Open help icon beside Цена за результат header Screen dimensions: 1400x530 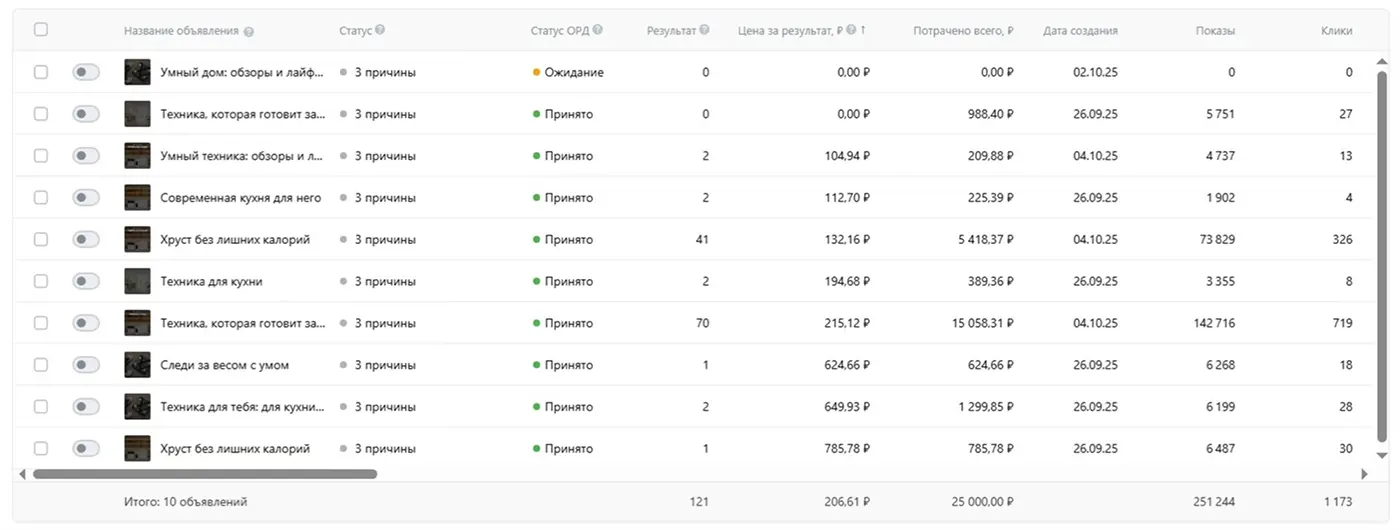851,30
